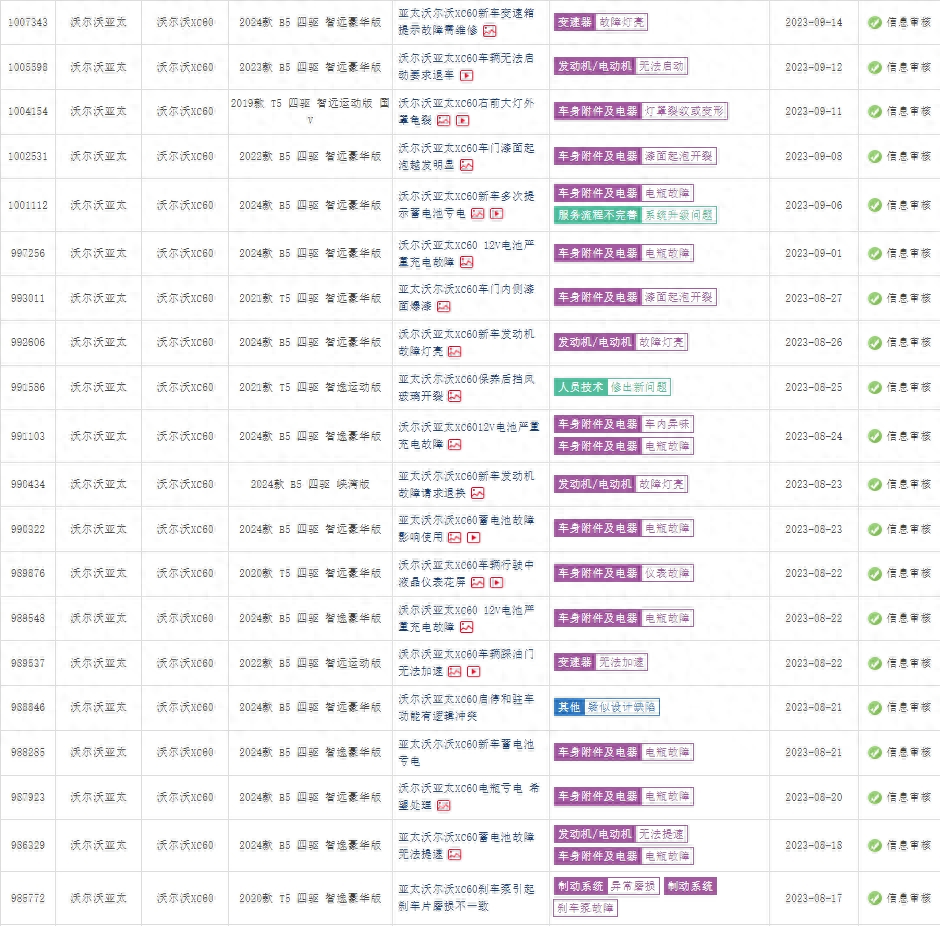
Task: Select complaint ID 1005598
Action: [x=28, y=67]
